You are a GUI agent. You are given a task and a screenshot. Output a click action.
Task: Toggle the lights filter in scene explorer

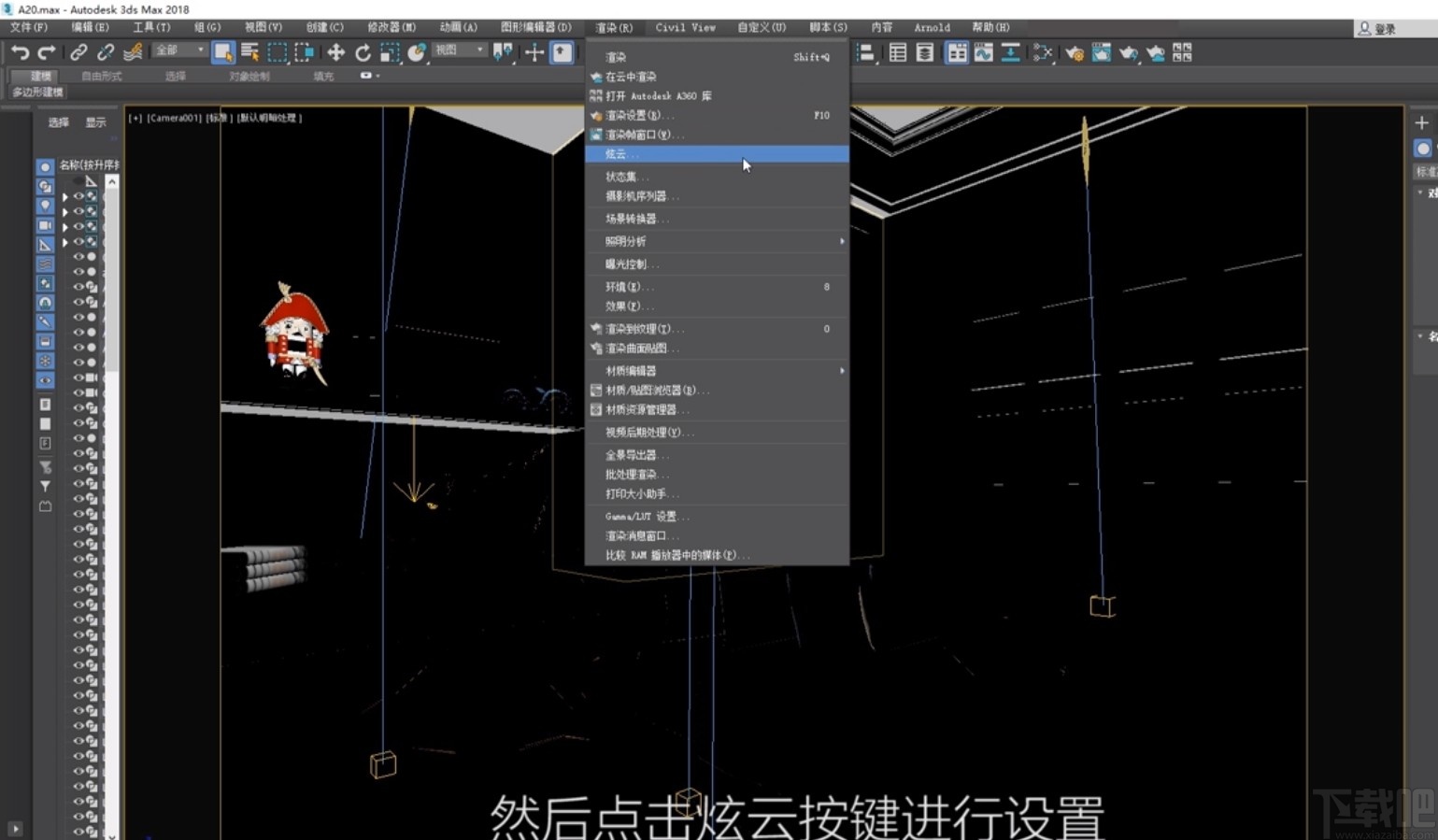[x=44, y=206]
